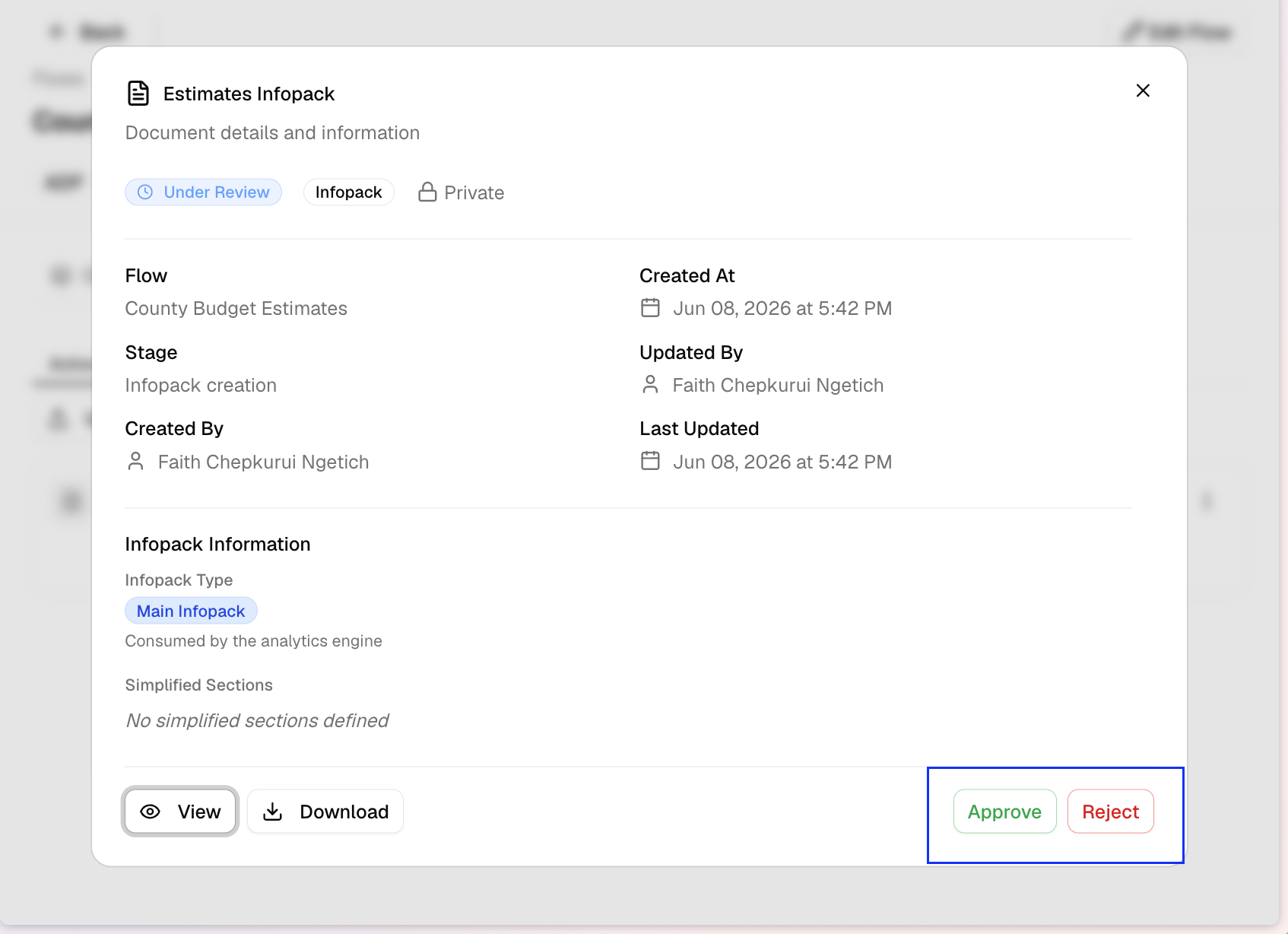The width and height of the screenshot is (1288, 934).
Task: Click the clock icon in Under Review badge
Action: [145, 192]
